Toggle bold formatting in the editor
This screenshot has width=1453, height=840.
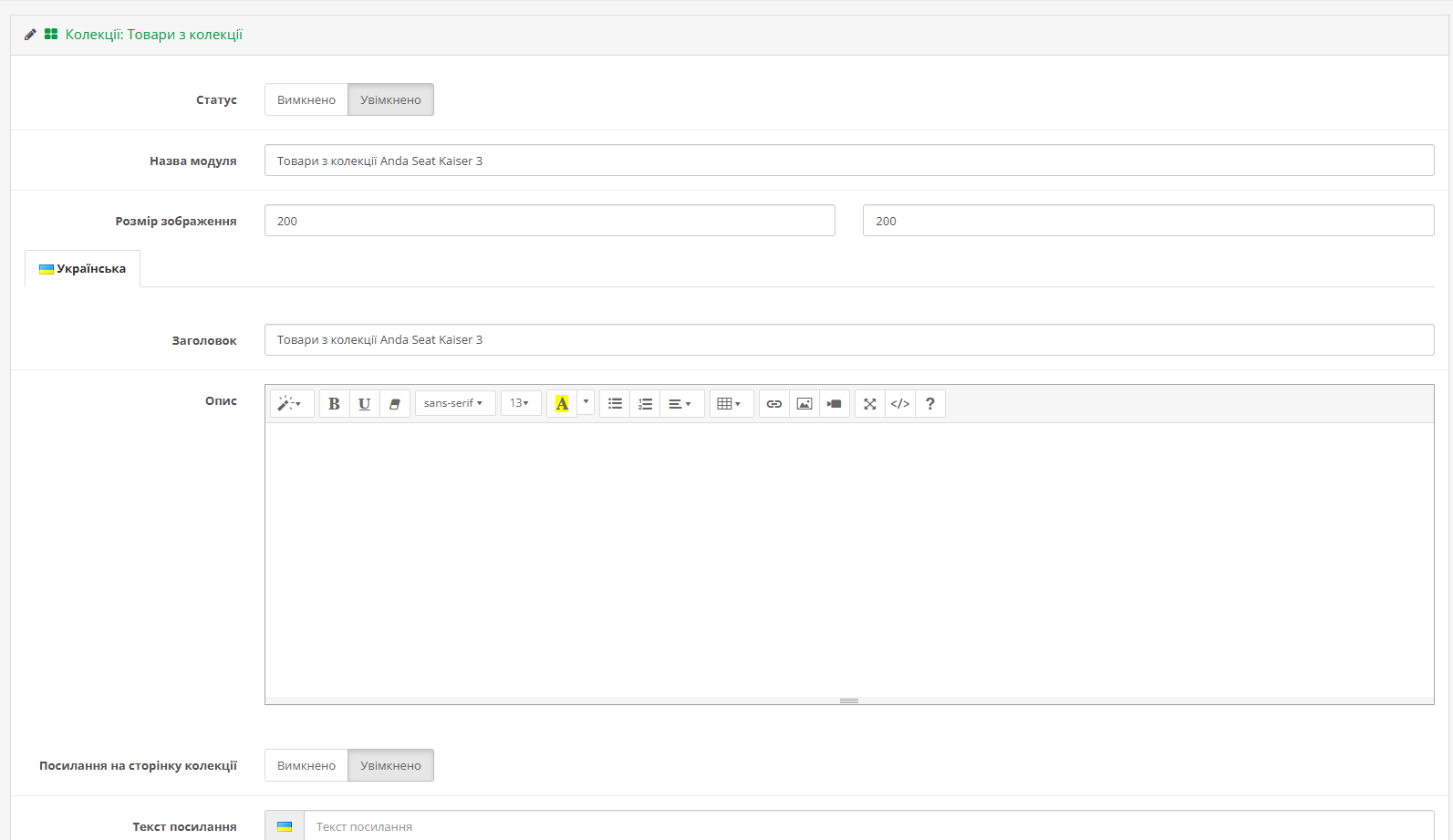click(335, 404)
